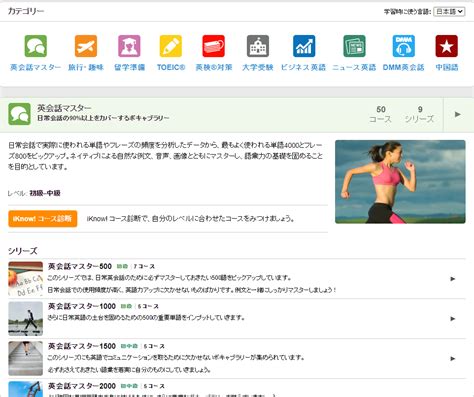Open the 英会話マスター1500 stairs thumbnail
This screenshot has width=474, height=397.
click(x=26, y=359)
